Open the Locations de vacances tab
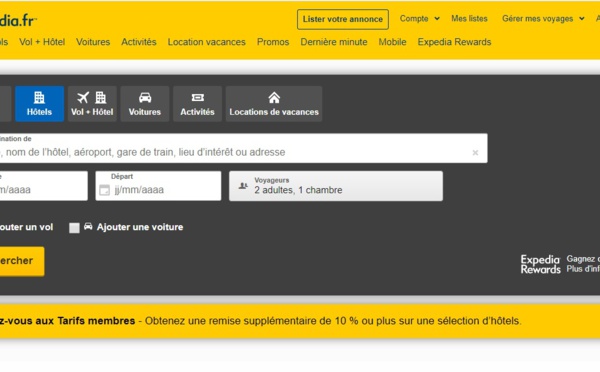The image size is (600, 372). tap(274, 104)
